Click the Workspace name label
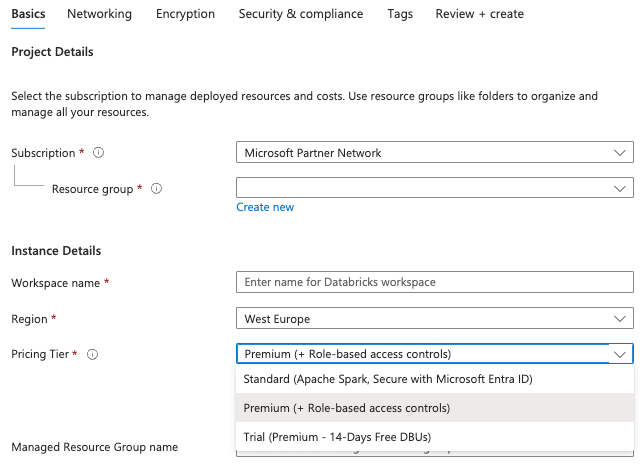Image resolution: width=642 pixels, height=466 pixels. coord(56,283)
